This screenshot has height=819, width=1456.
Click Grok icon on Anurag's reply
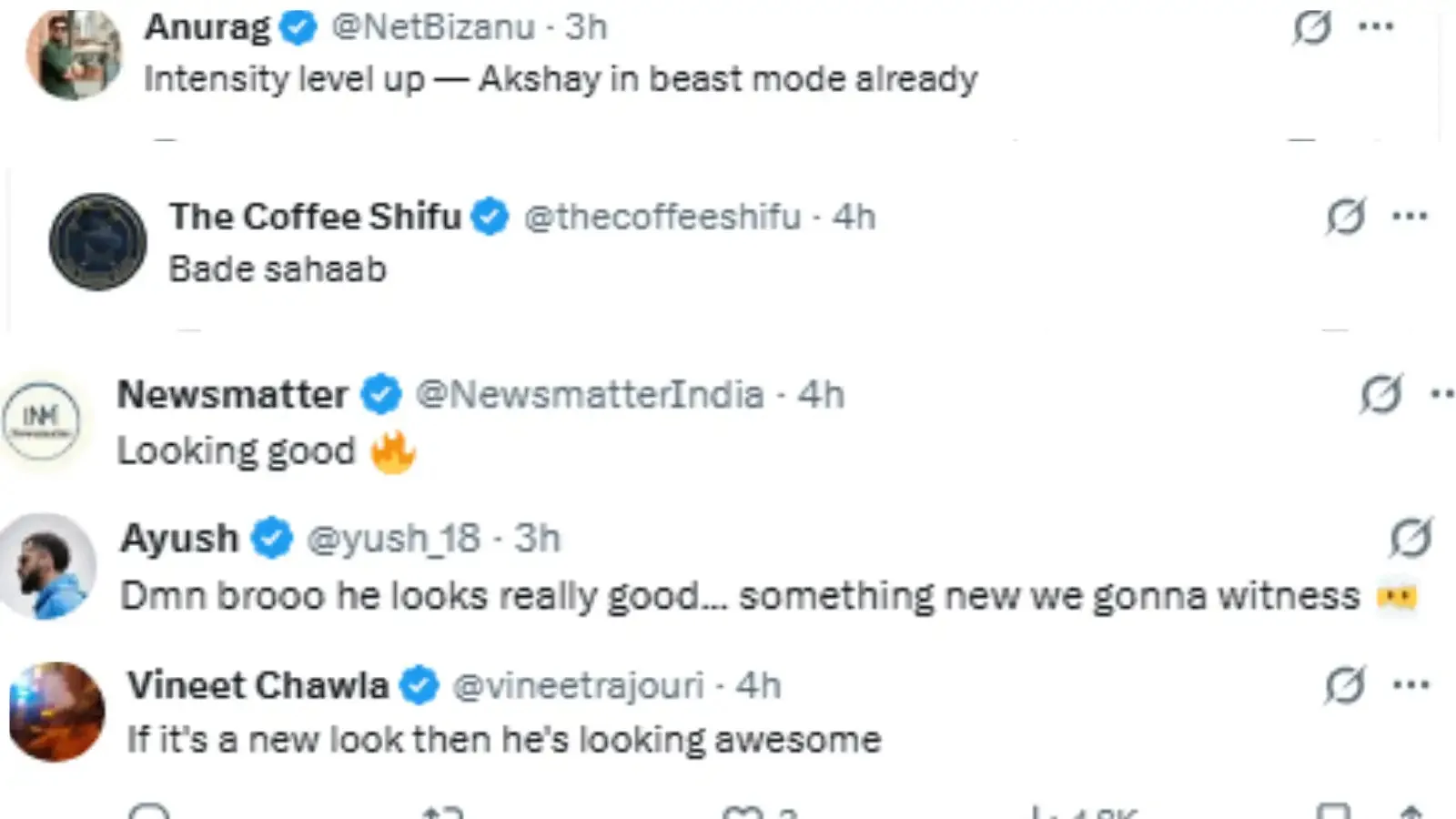pos(1311,27)
